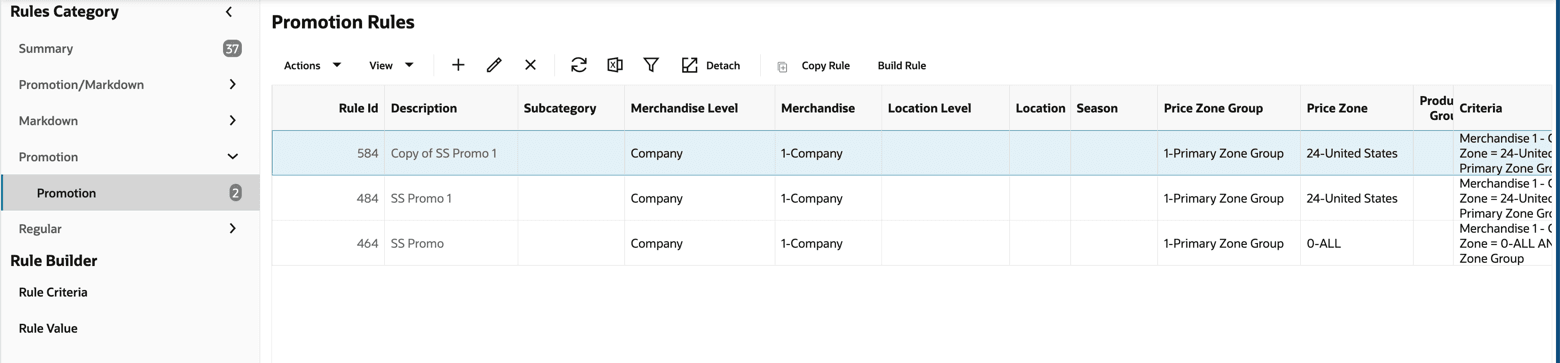Click '24-United States' in row 484
This screenshot has width=1560, height=363.
(x=1352, y=199)
